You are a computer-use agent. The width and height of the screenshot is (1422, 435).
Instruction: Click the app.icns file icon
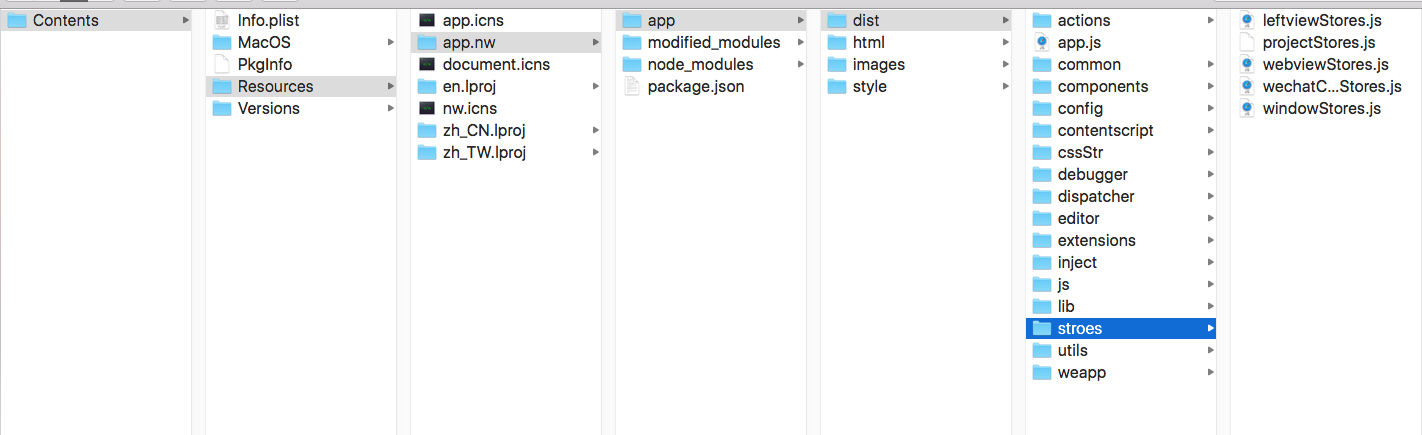(x=427, y=20)
